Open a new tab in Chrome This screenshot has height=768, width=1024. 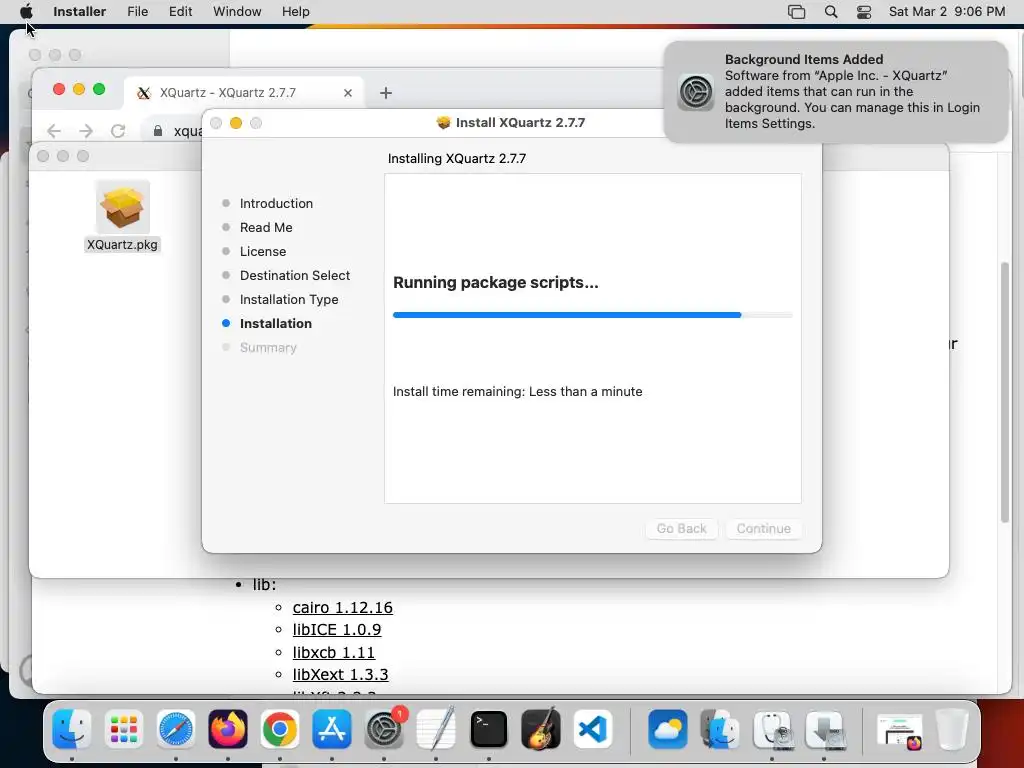point(385,93)
